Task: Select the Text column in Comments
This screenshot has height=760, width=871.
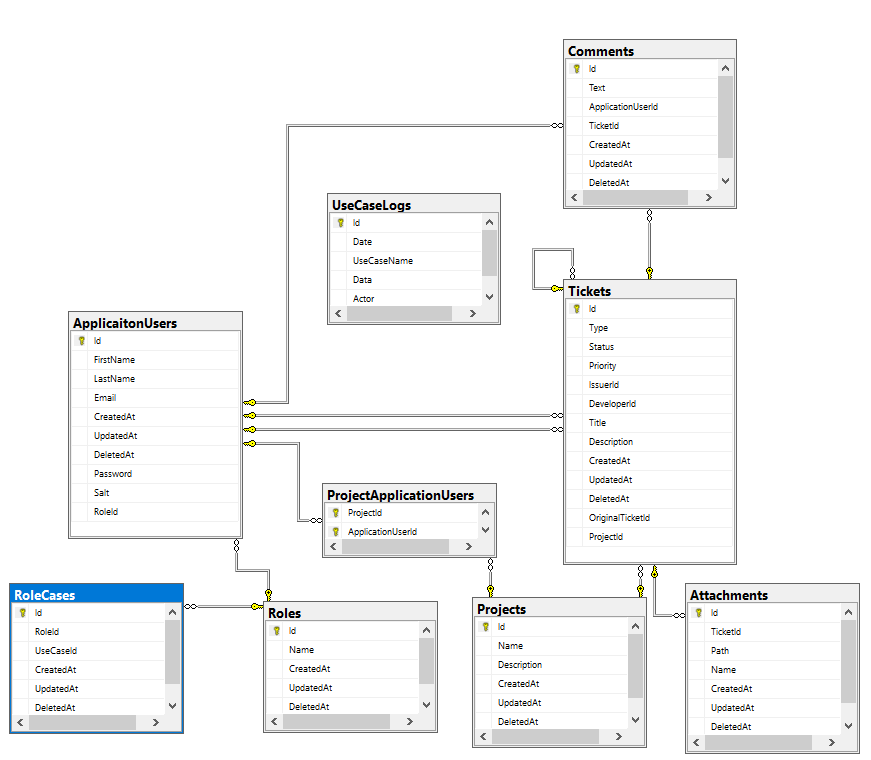Action: coord(643,88)
